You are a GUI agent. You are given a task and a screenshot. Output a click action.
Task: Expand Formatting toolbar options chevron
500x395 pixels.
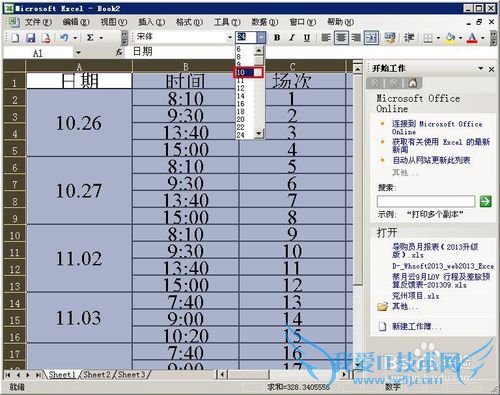[x=493, y=38]
